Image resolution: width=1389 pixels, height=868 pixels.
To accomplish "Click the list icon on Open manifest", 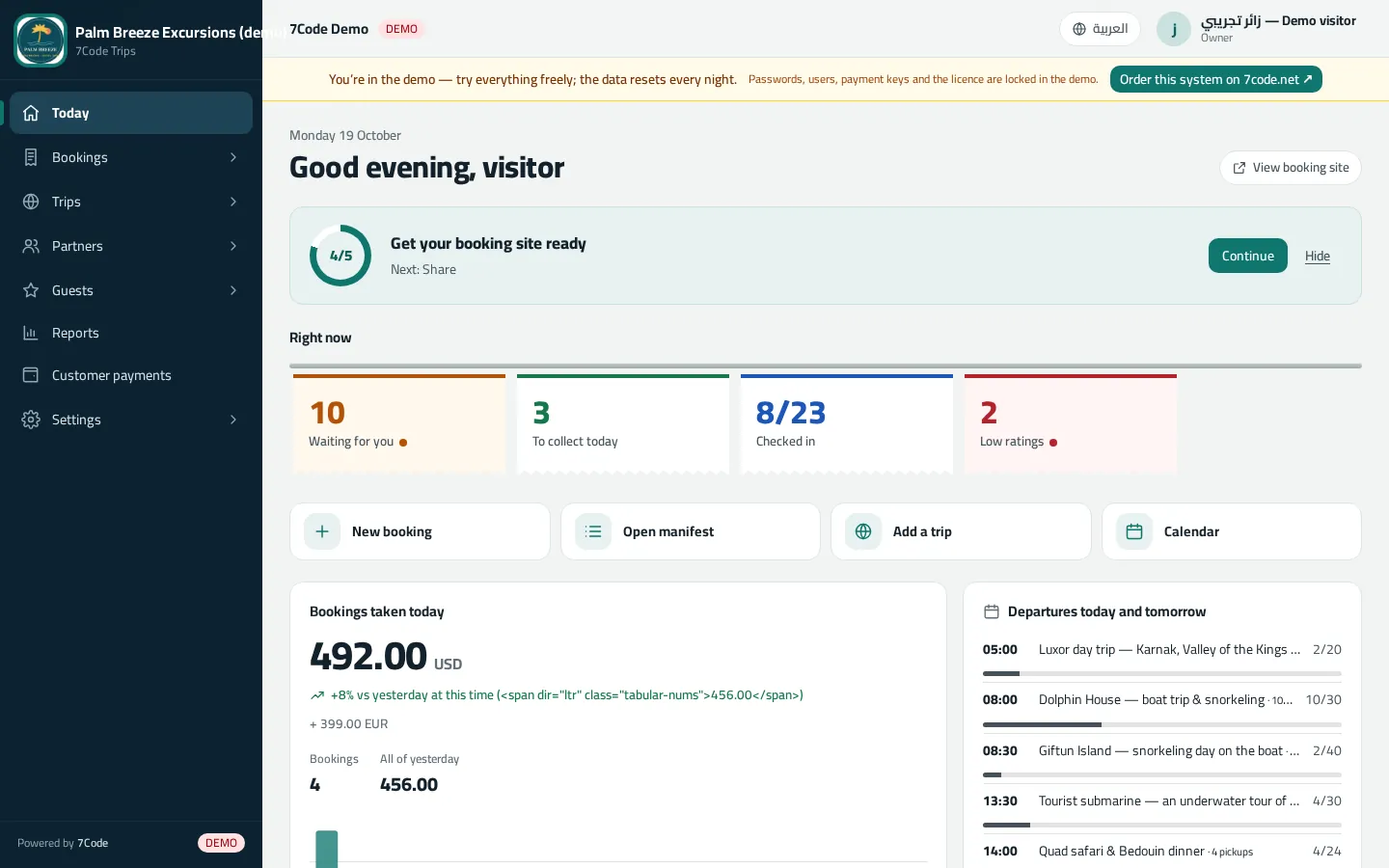I will pyautogui.click(x=593, y=531).
